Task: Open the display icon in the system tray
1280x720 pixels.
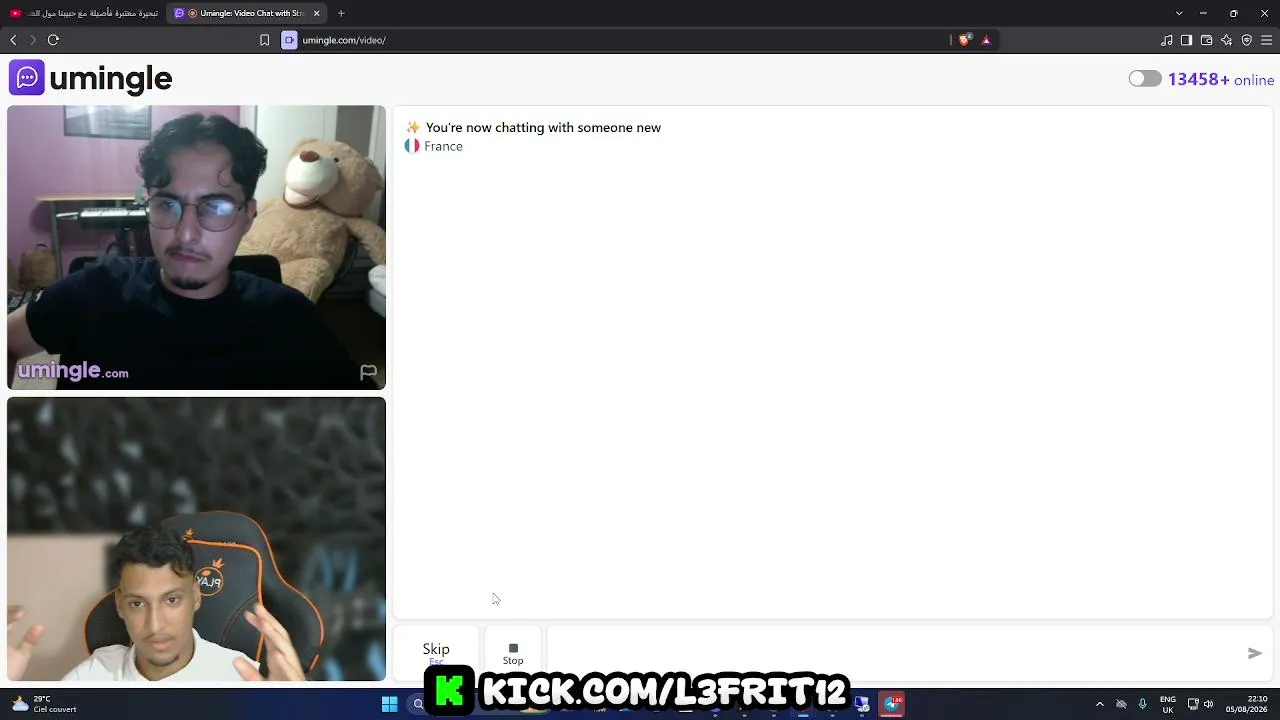Action: click(x=1193, y=704)
